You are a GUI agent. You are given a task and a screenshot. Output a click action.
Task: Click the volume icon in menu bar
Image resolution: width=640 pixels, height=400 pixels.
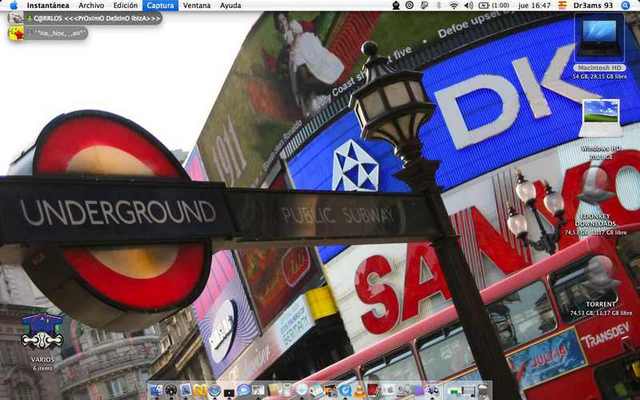click(468, 5)
